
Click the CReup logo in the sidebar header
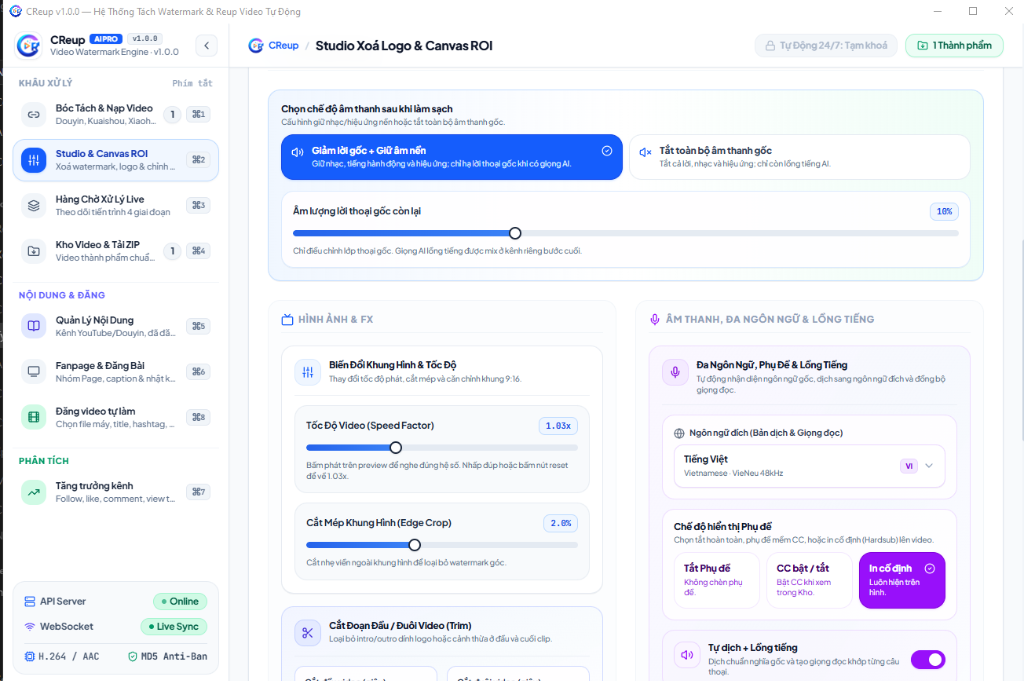click(x=29, y=45)
